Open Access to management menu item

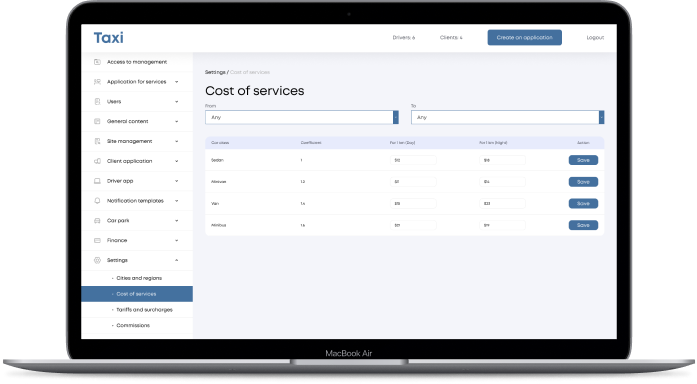(137, 62)
